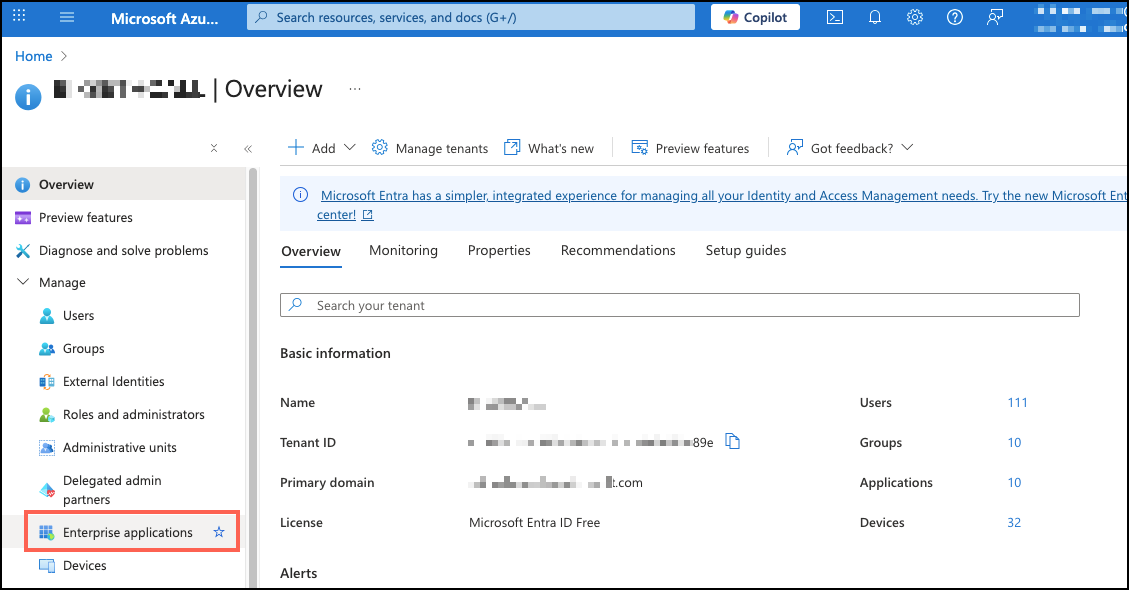1129x590 pixels.
Task: Click the help question mark icon
Action: point(954,17)
